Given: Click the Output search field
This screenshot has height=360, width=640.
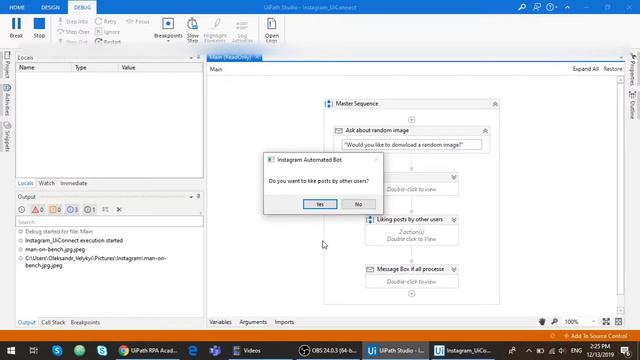Looking at the screenshot, I should click(109, 222).
